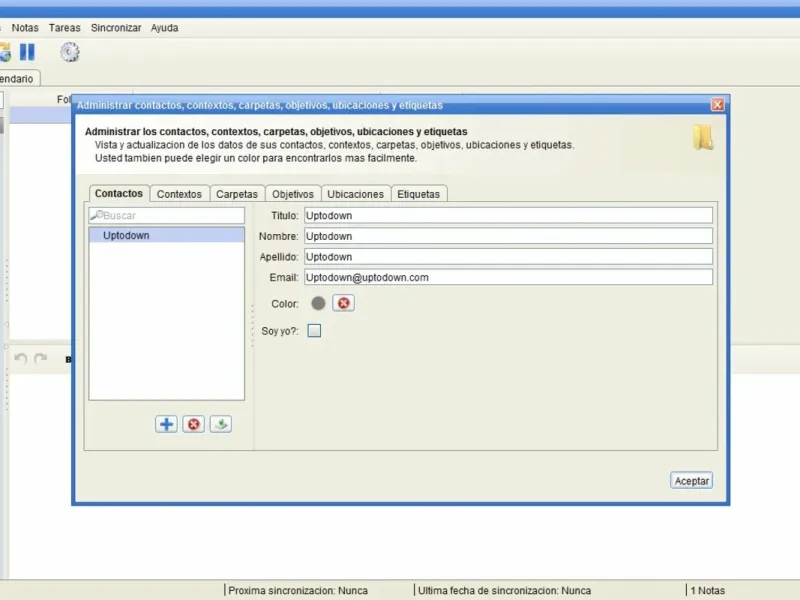800x600 pixels.
Task: Edit the Apellido field
Action: pyautogui.click(x=508, y=257)
